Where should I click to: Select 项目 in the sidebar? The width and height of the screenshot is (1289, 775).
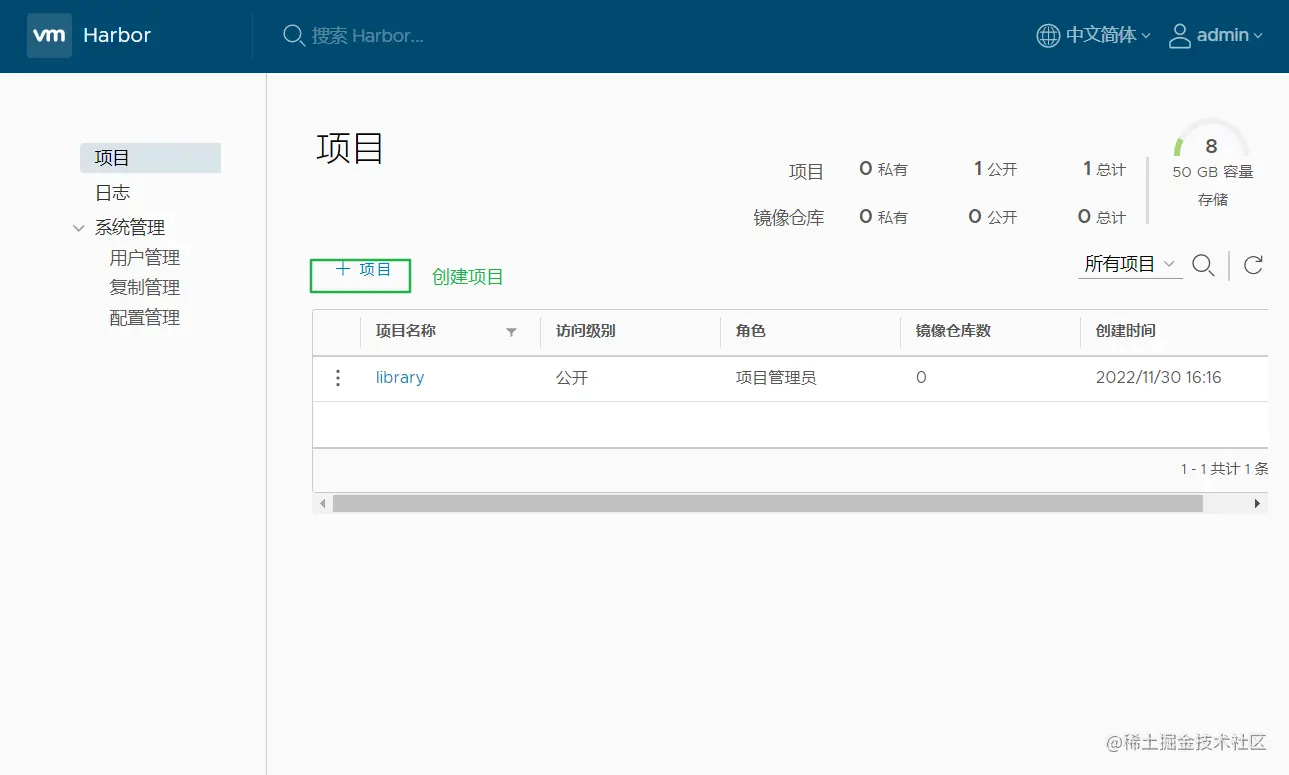coord(150,158)
